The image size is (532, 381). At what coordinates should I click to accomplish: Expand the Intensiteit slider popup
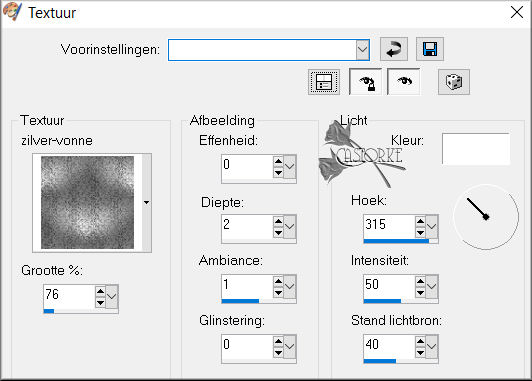click(432, 287)
